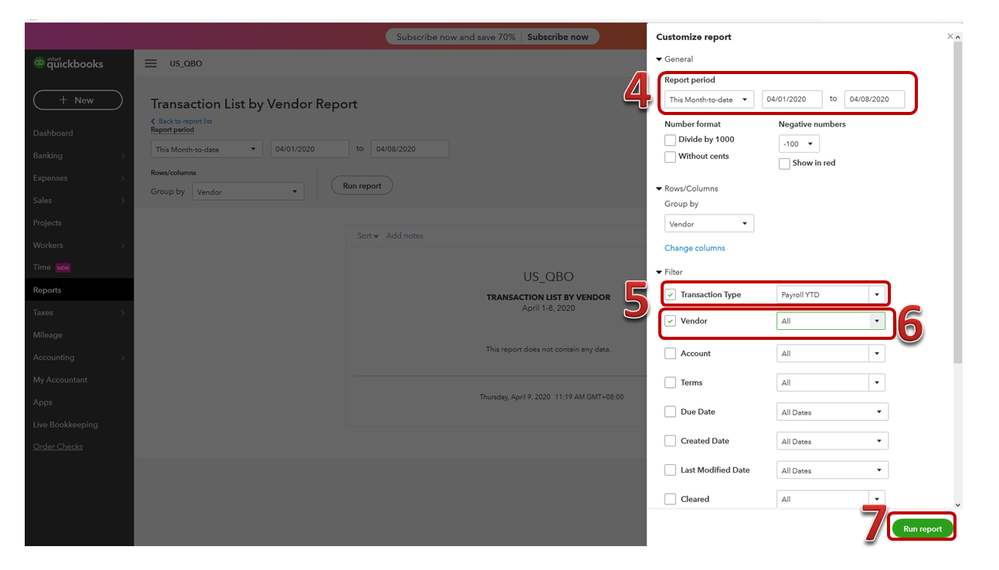The height and width of the screenshot is (570, 999).
Task: Open Mileage in the sidebar
Action: (48, 335)
